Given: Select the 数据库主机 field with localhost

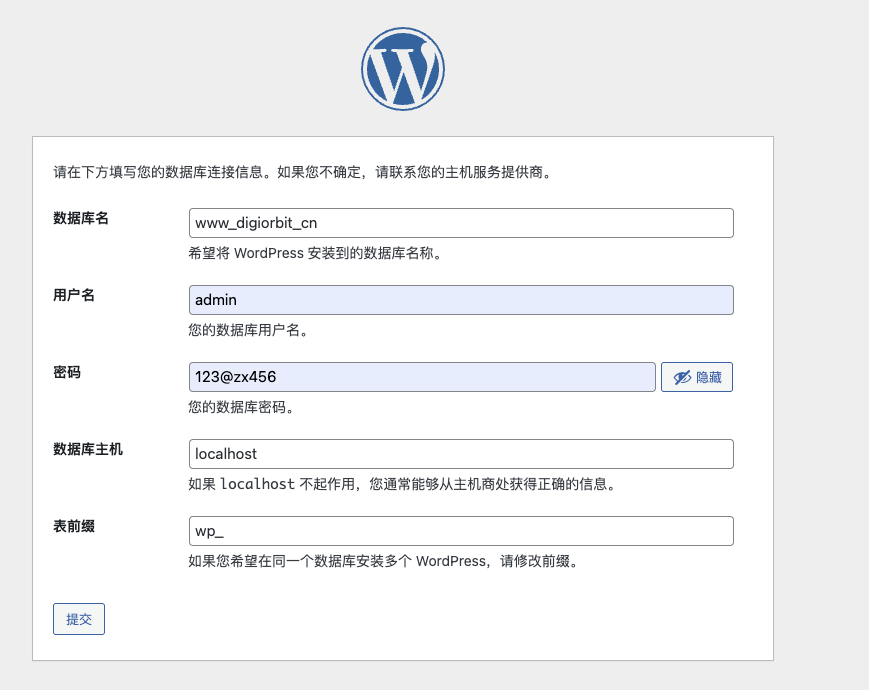Looking at the screenshot, I should coord(461,454).
